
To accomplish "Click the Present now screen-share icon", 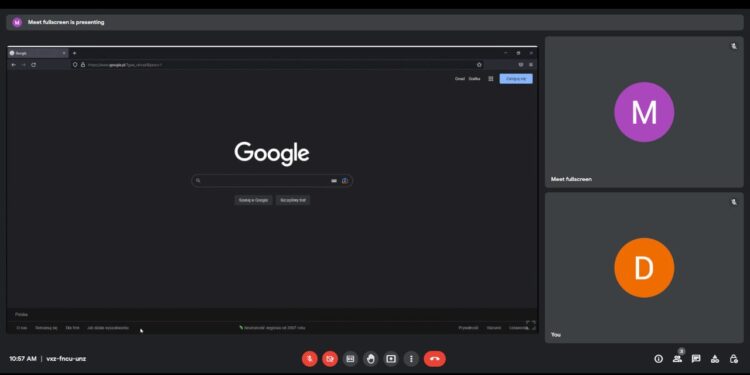I will tap(391, 359).
